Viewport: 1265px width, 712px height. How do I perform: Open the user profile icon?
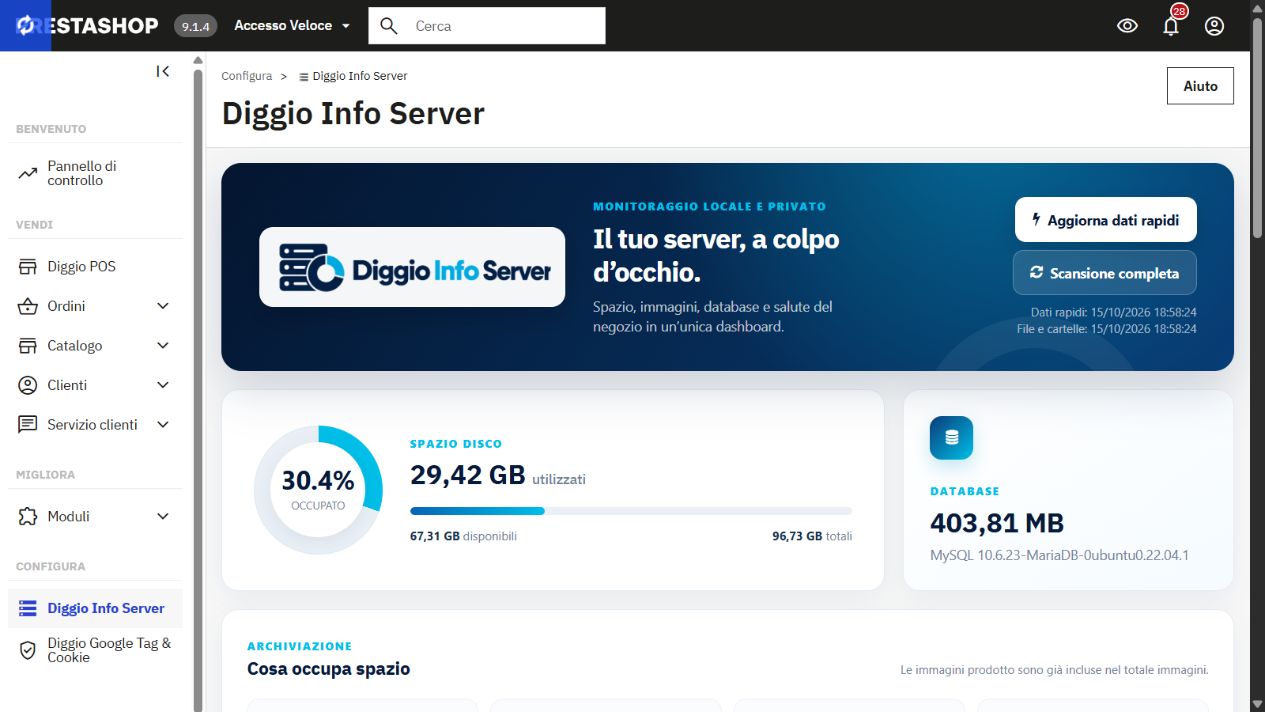(1214, 26)
